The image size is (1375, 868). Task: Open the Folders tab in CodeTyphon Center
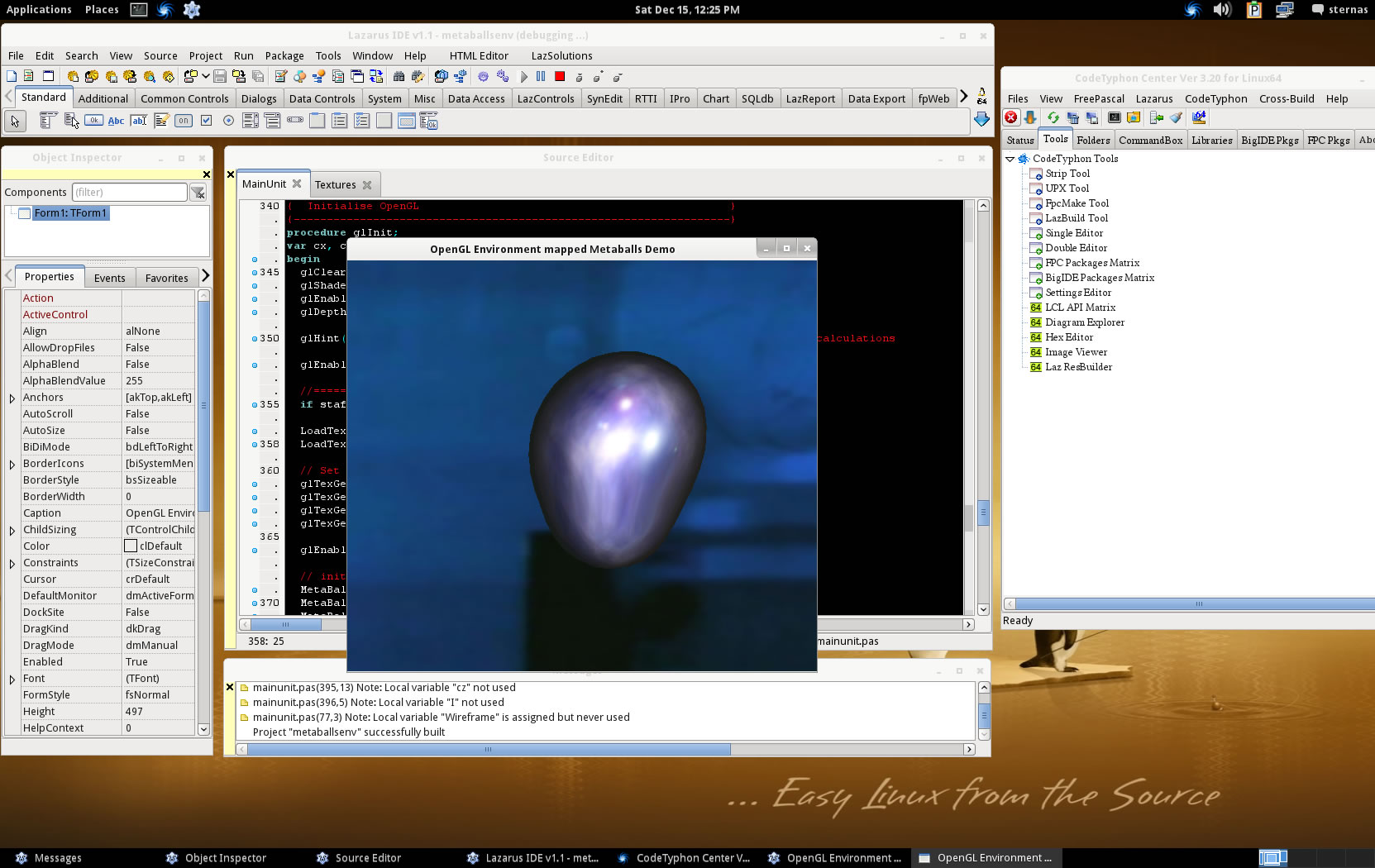(x=1093, y=140)
